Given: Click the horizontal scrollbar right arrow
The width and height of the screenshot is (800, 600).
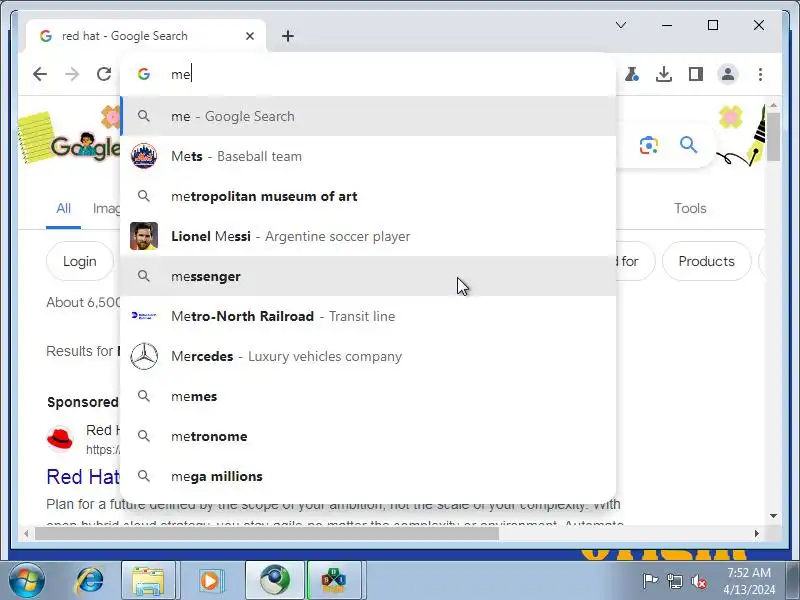Looking at the screenshot, I should 757,534.
